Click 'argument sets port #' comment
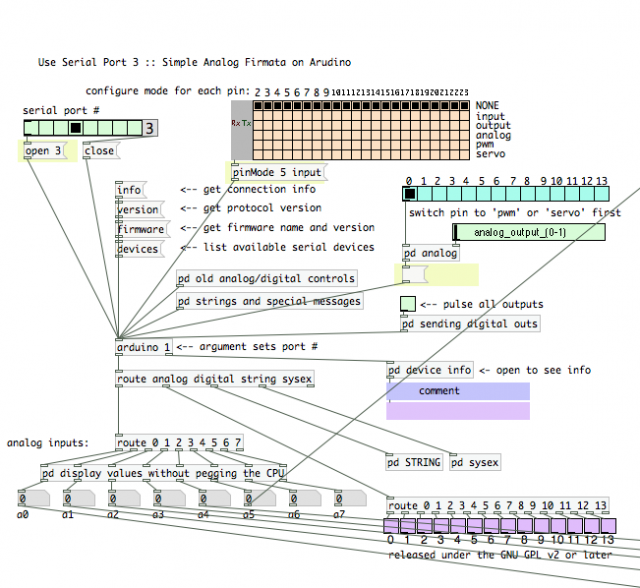 247,347
